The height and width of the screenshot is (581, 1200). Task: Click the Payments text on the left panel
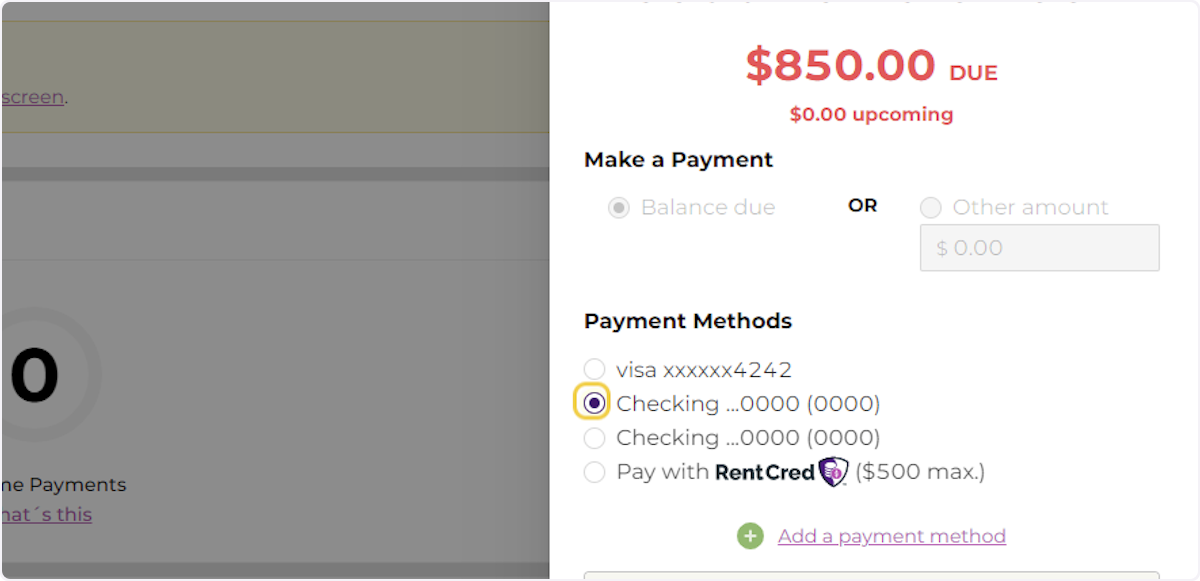(x=80, y=485)
